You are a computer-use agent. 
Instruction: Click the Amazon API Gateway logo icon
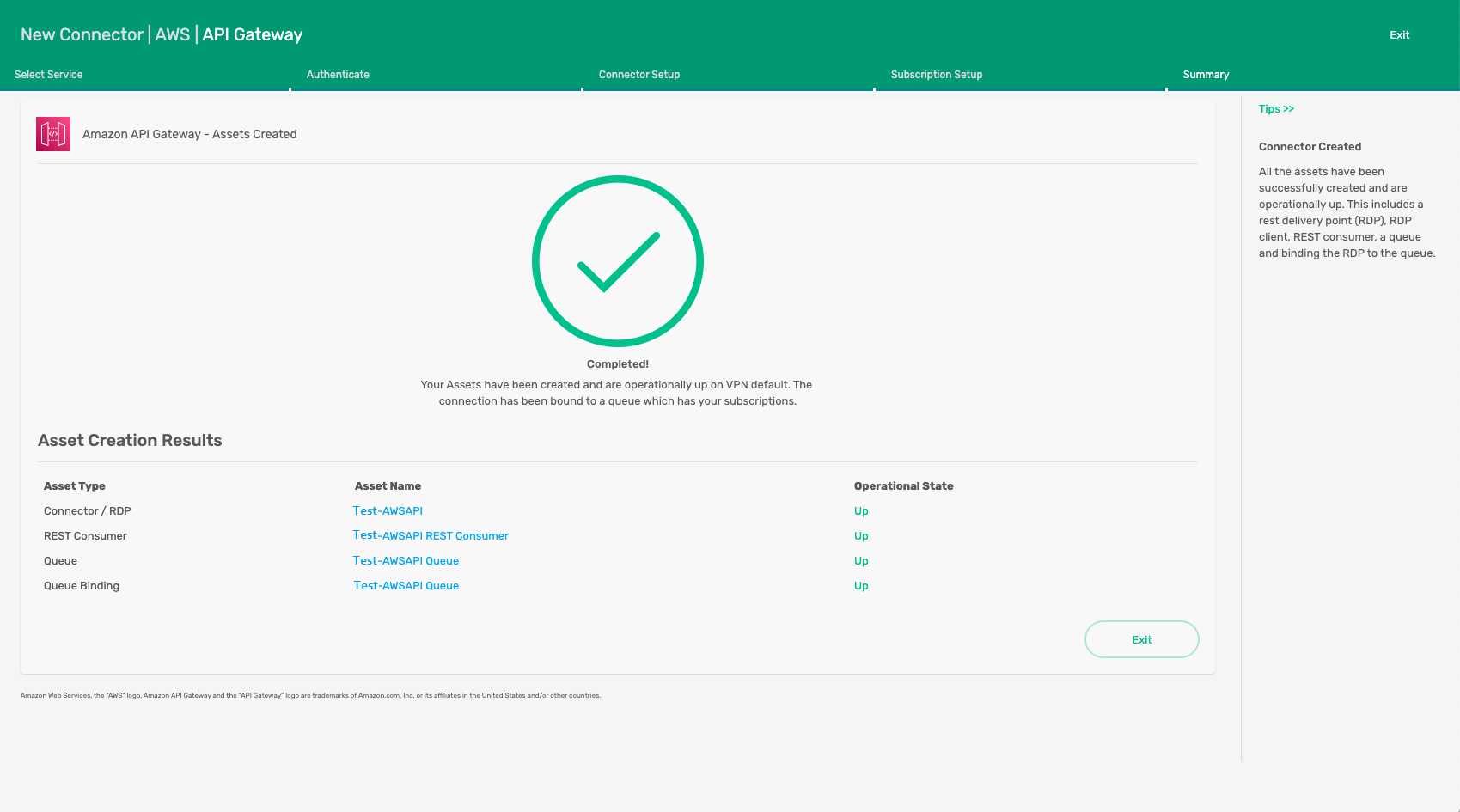point(53,134)
